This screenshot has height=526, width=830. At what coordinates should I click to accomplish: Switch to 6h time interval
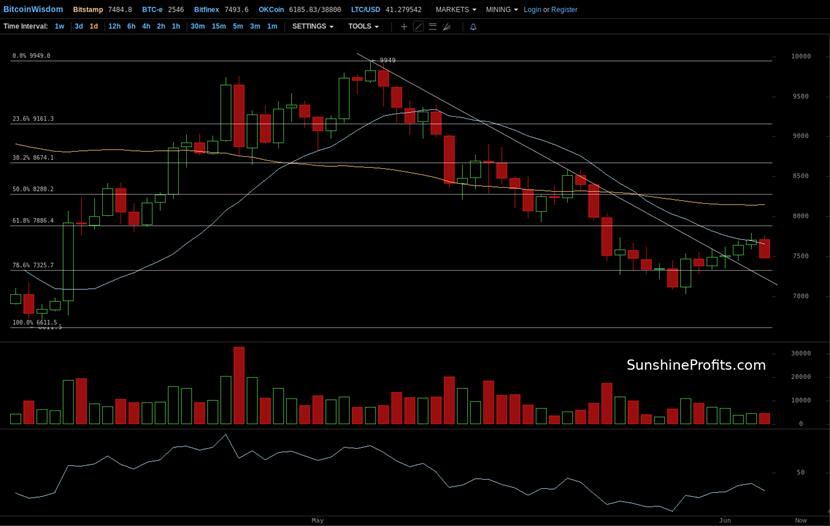[131, 26]
